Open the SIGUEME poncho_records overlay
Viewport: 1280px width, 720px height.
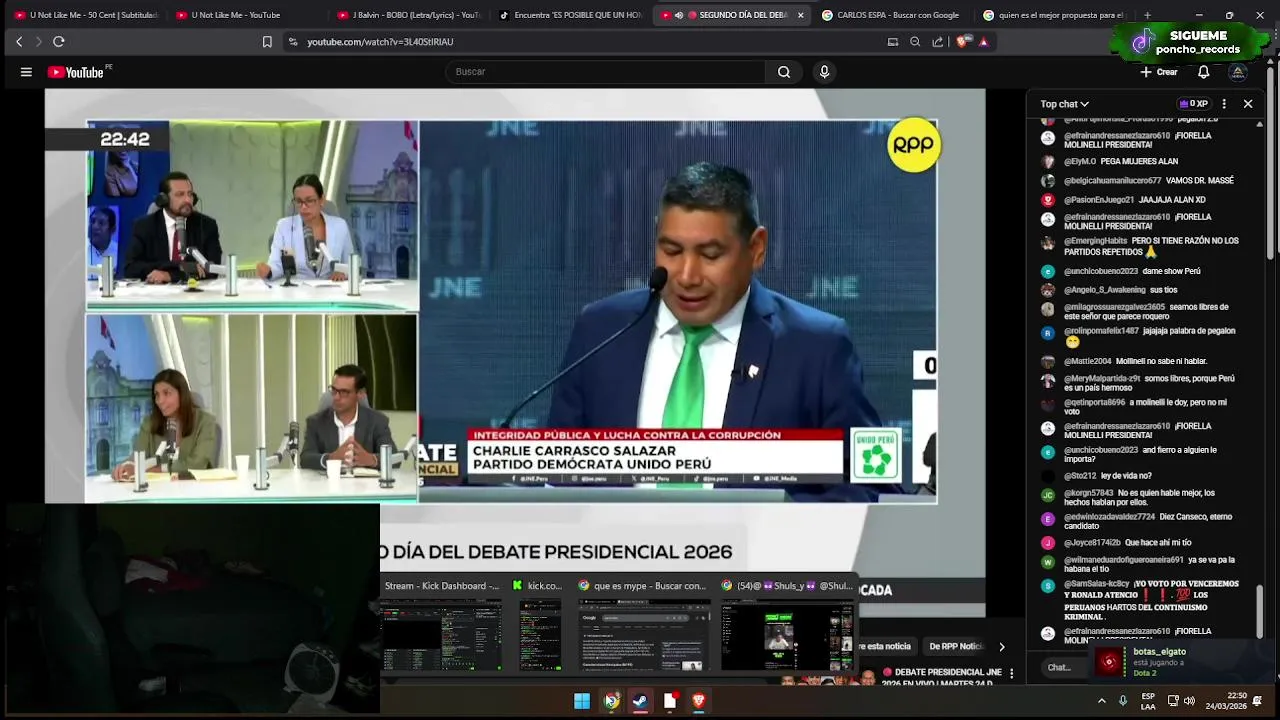tap(1190, 42)
